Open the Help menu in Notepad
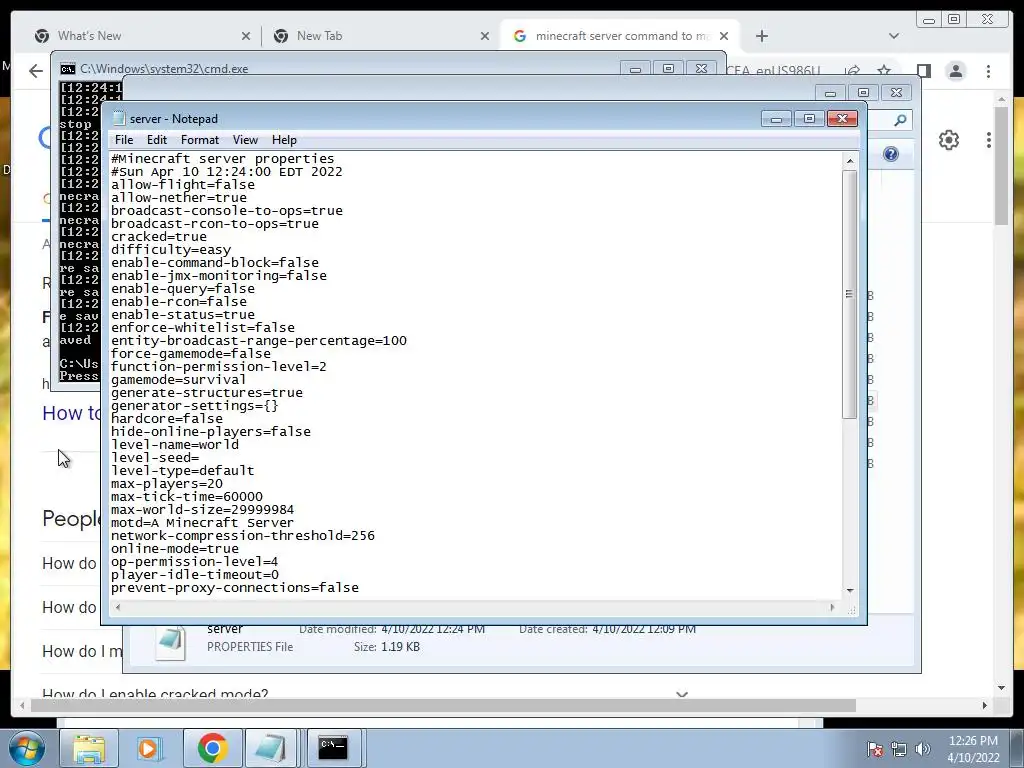The width and height of the screenshot is (1024, 768). [284, 140]
